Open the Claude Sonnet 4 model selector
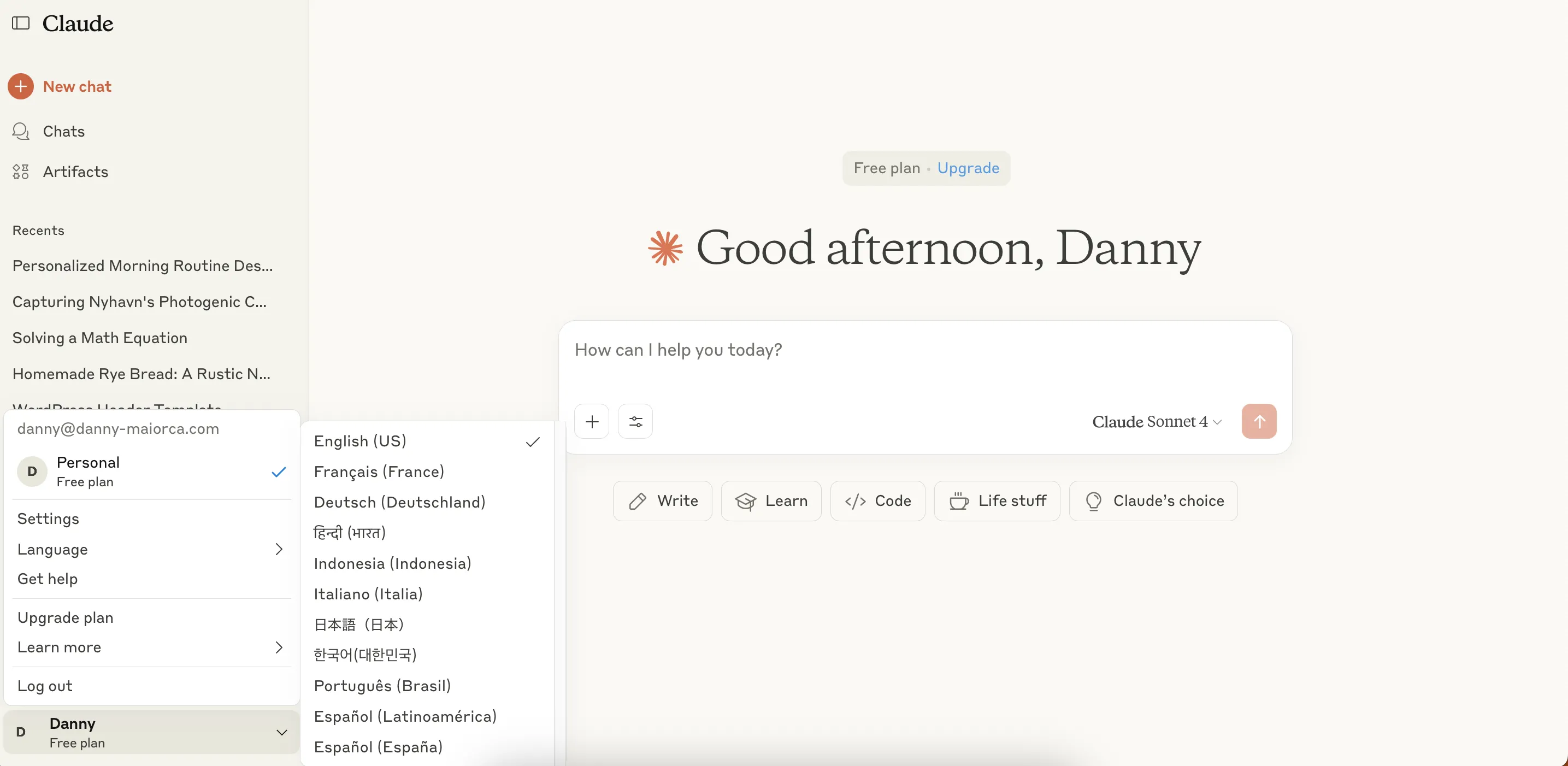The width and height of the screenshot is (1568, 766). pyautogui.click(x=1156, y=422)
